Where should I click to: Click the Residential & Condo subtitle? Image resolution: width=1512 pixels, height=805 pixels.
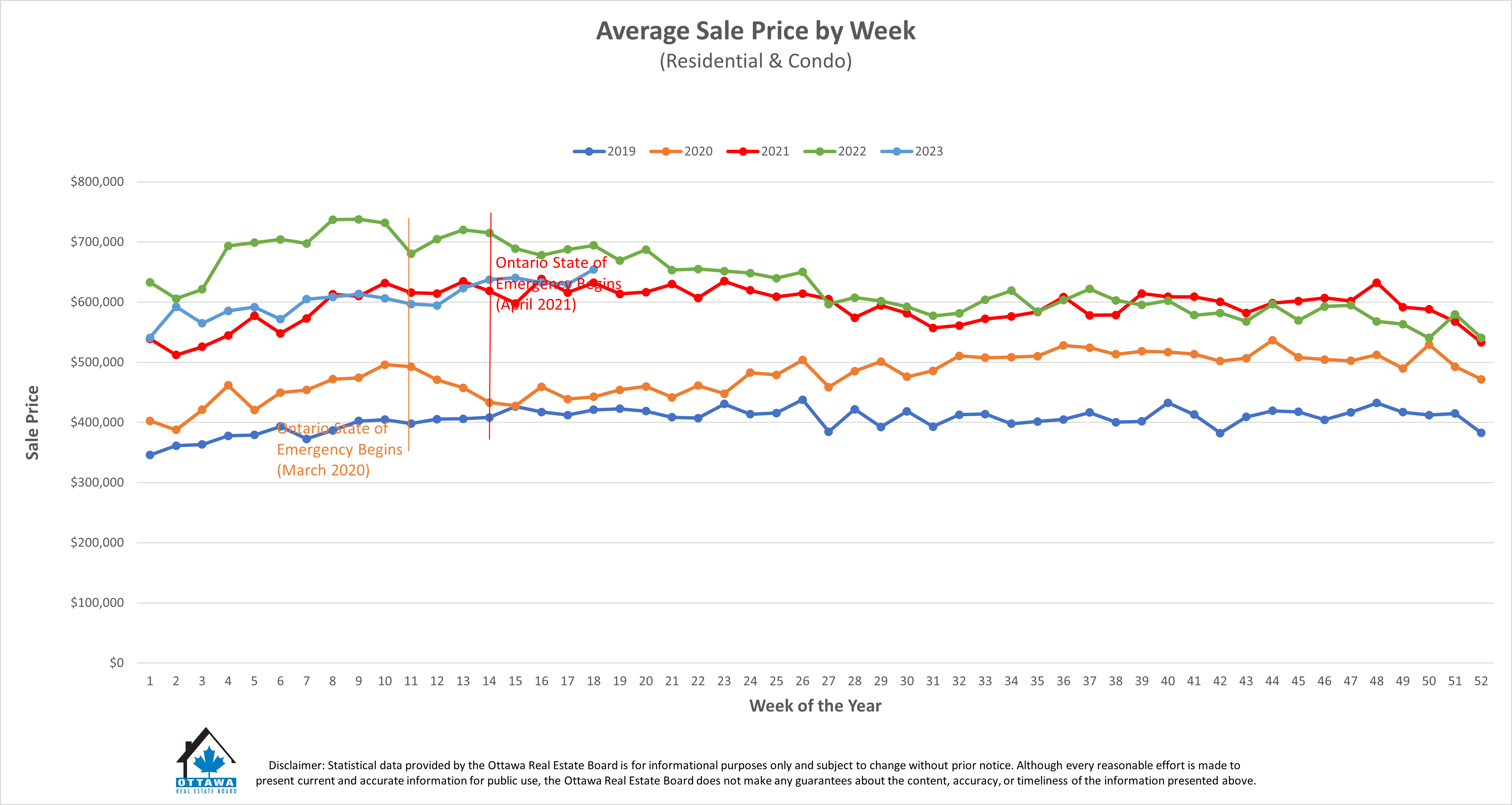[x=755, y=61]
